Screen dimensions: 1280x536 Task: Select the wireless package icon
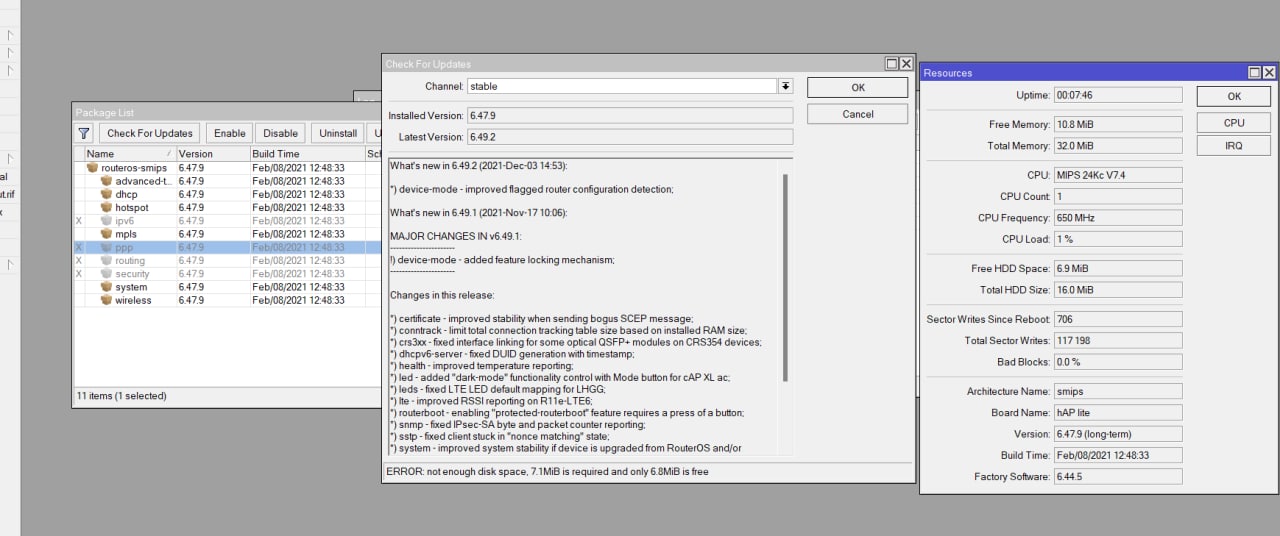[106, 300]
